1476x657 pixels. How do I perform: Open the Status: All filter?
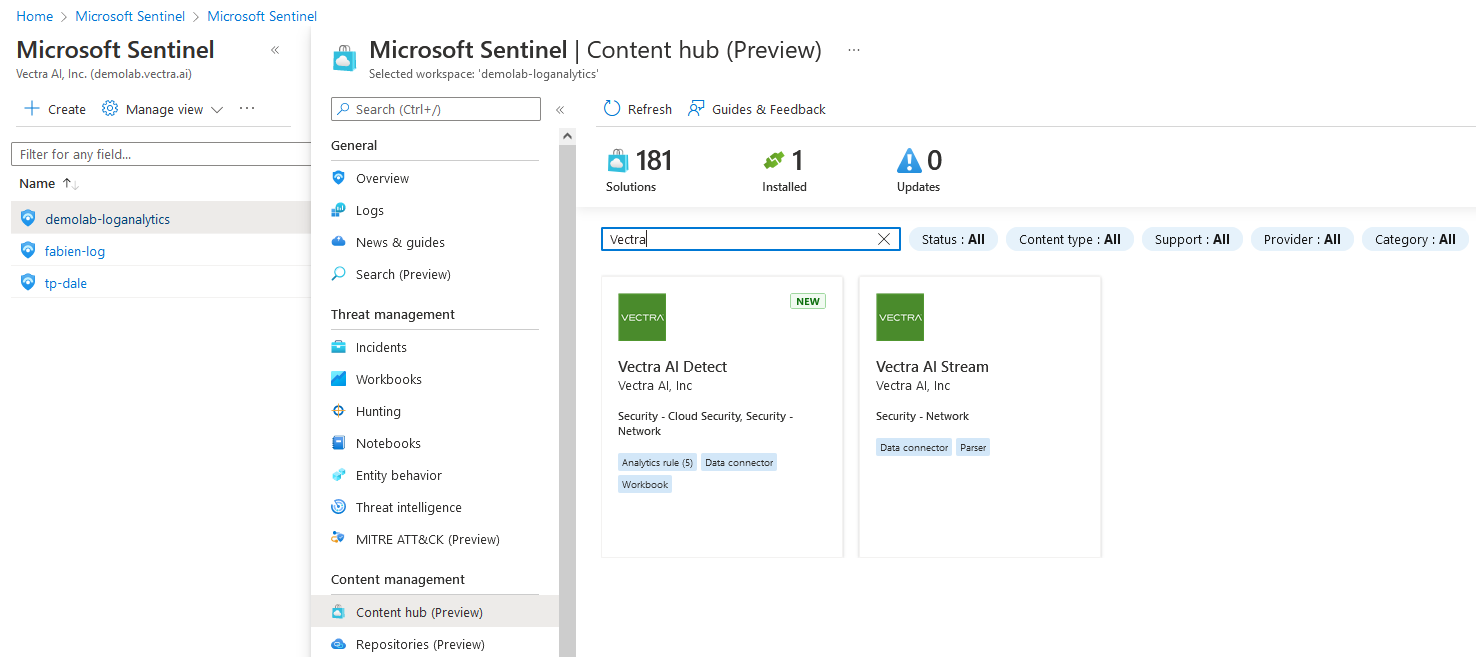(952, 239)
